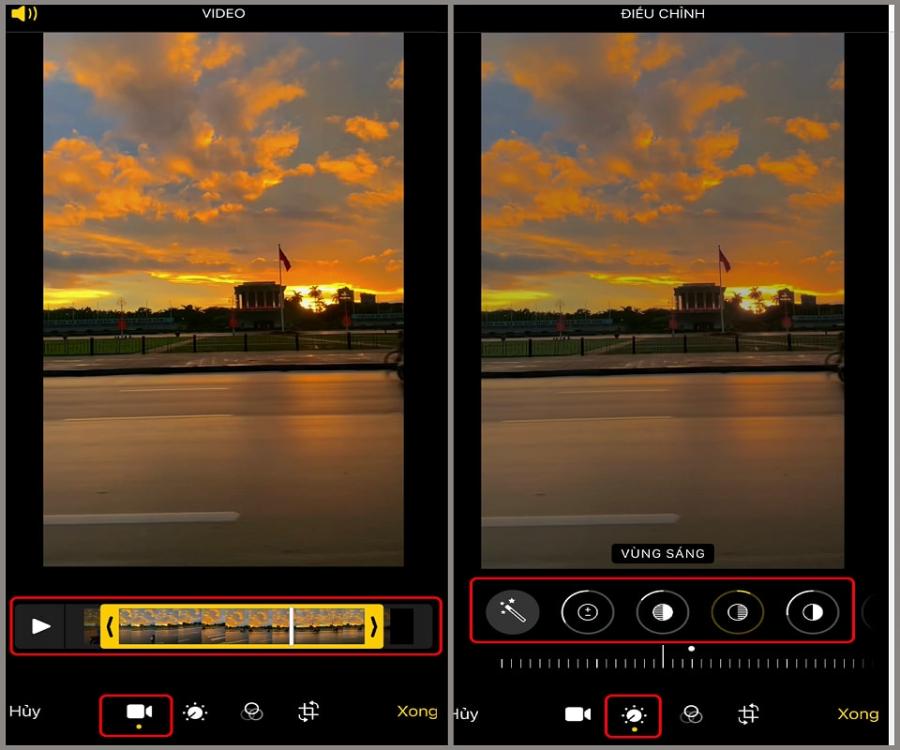This screenshot has height=750, width=900.
Task: Tap Xong in the right screen
Action: pyautogui.click(x=858, y=714)
